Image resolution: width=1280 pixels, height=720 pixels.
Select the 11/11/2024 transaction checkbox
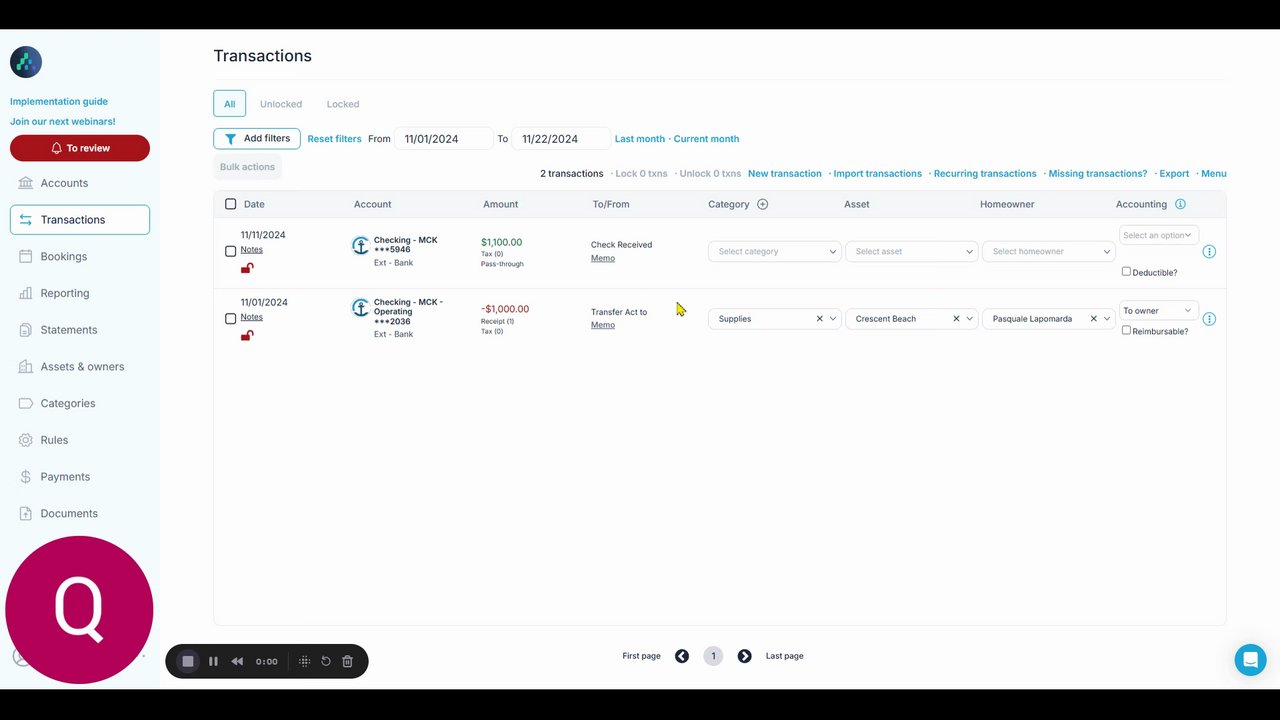pyautogui.click(x=231, y=252)
